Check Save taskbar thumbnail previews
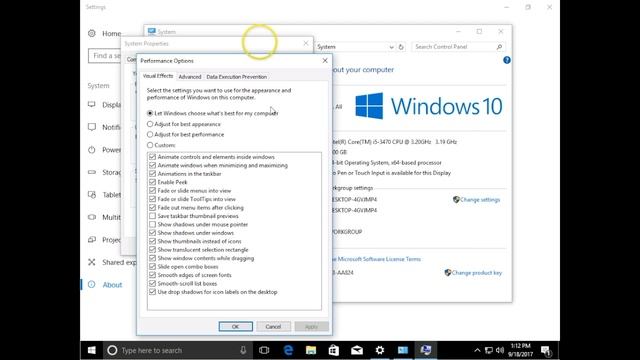Image resolution: width=640 pixels, height=360 pixels. coord(152,216)
